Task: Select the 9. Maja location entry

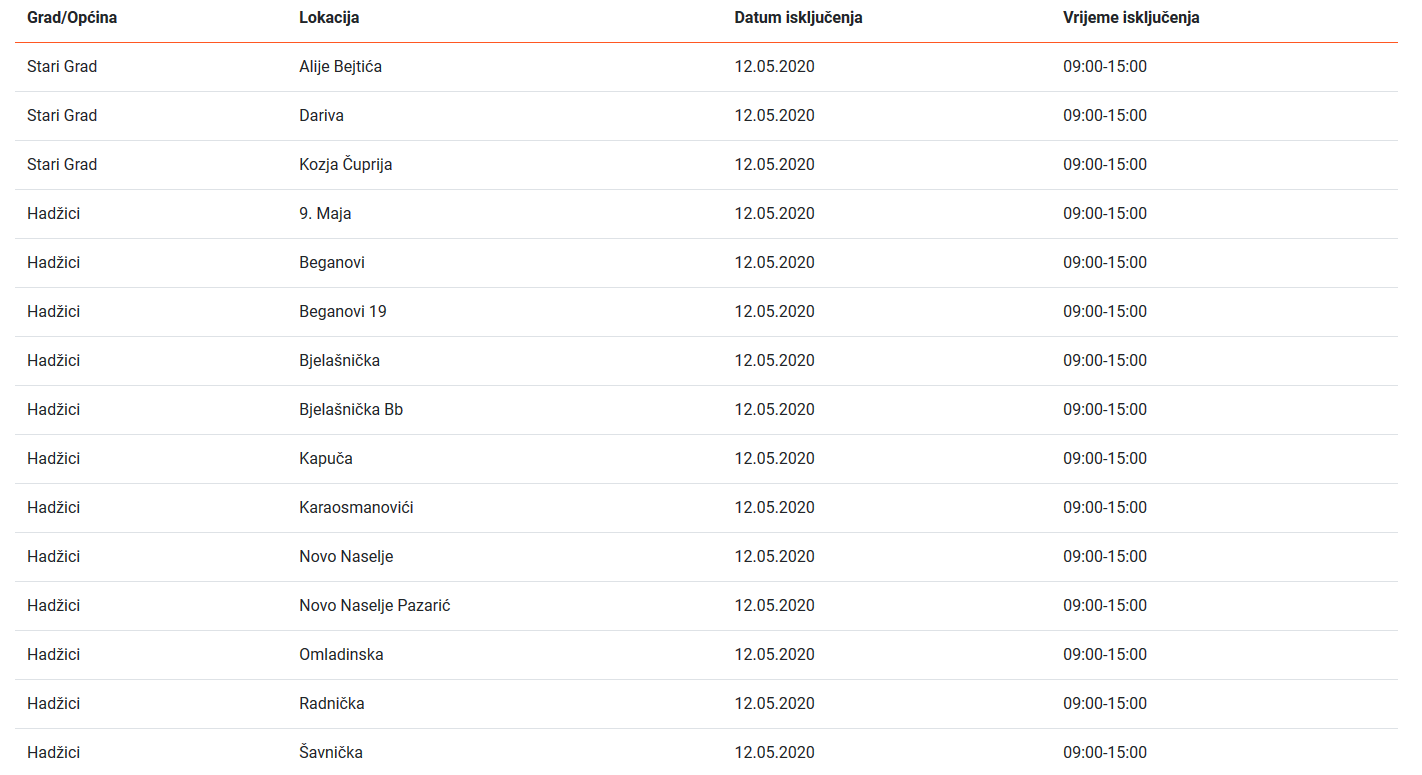Action: point(325,214)
